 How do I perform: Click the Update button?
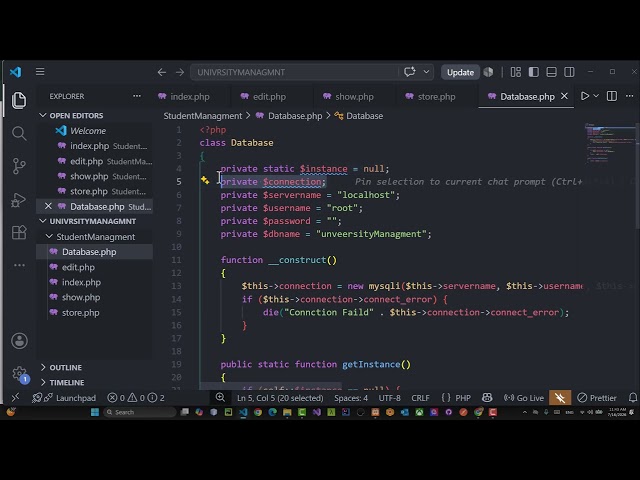point(460,72)
